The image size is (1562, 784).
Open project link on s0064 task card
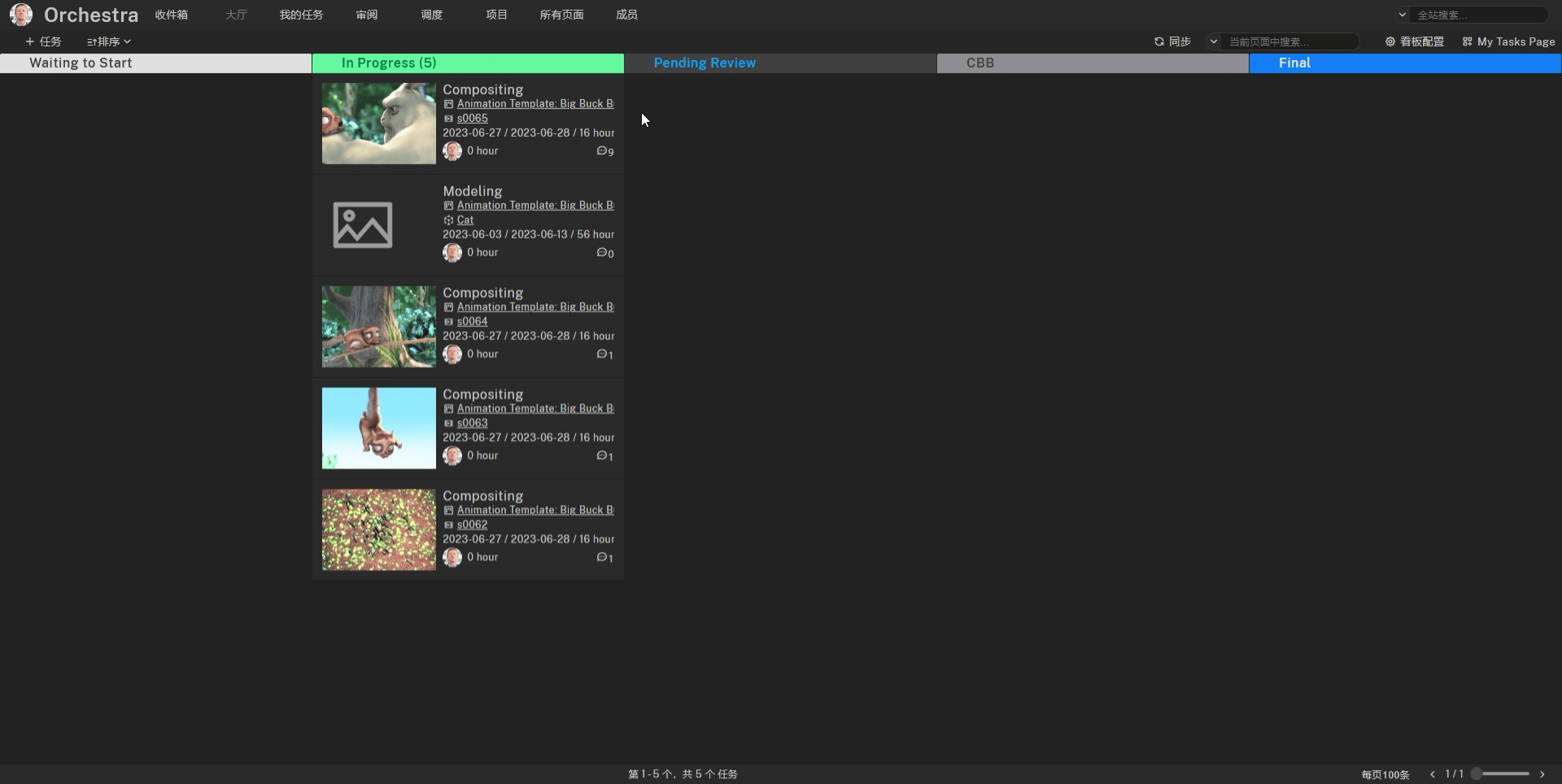pyautogui.click(x=535, y=307)
